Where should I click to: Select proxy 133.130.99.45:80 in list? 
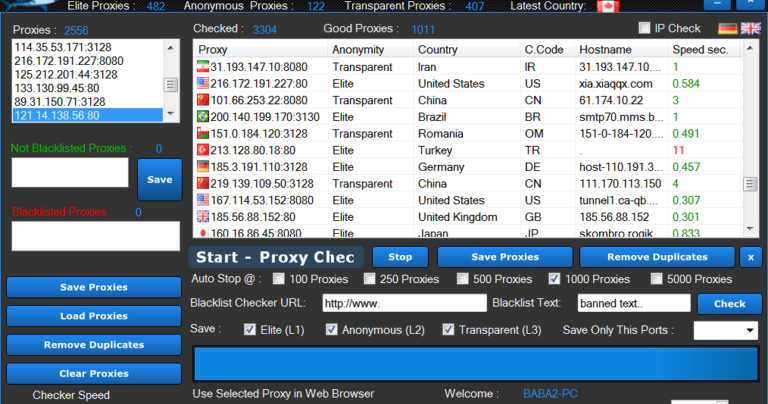coord(87,88)
